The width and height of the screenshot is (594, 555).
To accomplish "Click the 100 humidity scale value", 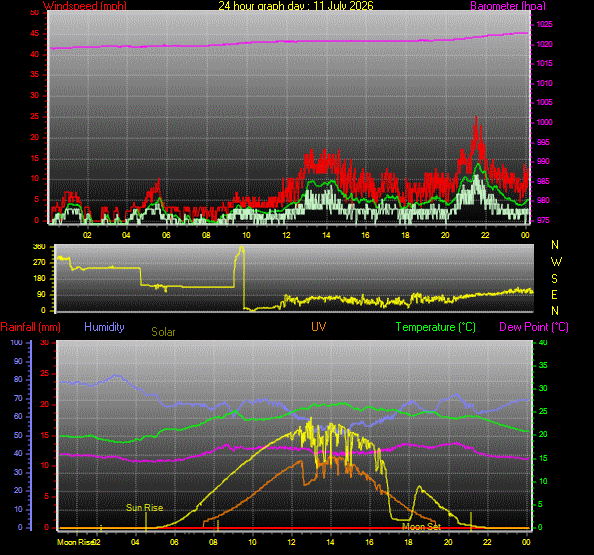I will click(16, 342).
